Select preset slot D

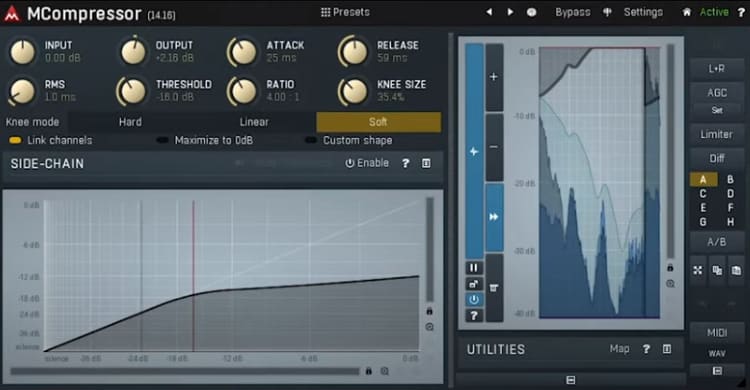(x=730, y=193)
